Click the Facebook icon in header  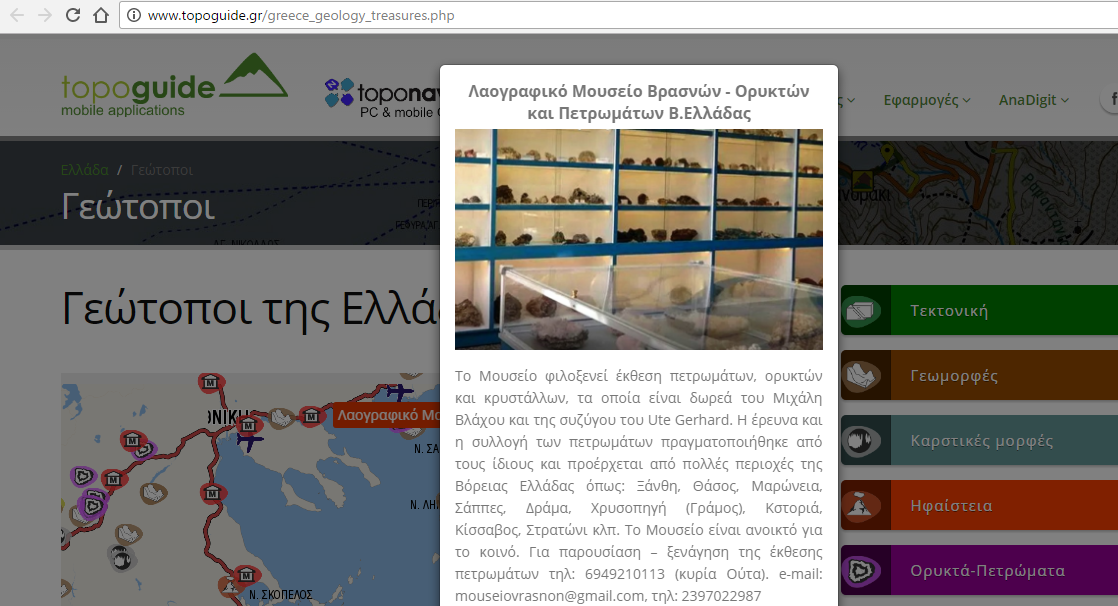[x=1110, y=100]
